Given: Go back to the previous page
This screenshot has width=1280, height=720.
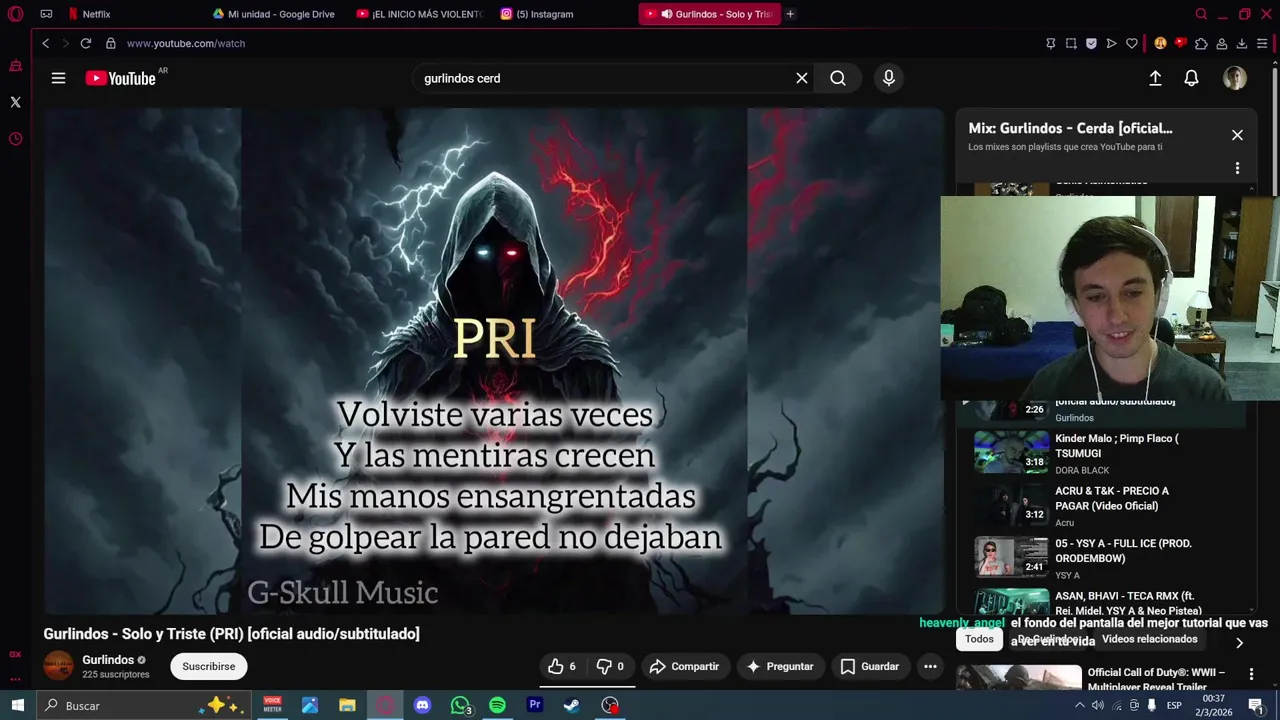Looking at the screenshot, I should point(45,43).
